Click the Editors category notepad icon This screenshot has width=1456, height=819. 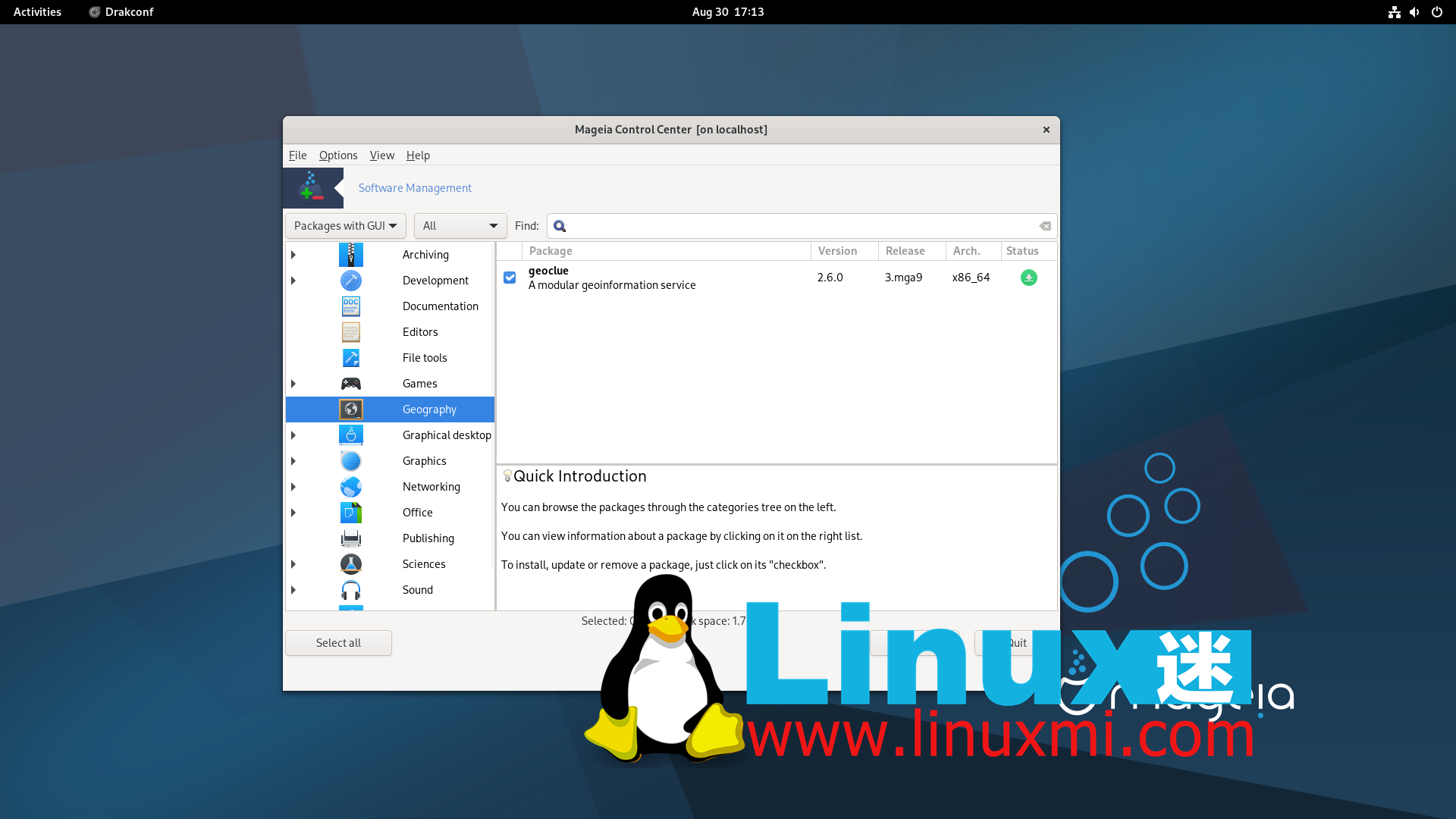[x=350, y=332]
